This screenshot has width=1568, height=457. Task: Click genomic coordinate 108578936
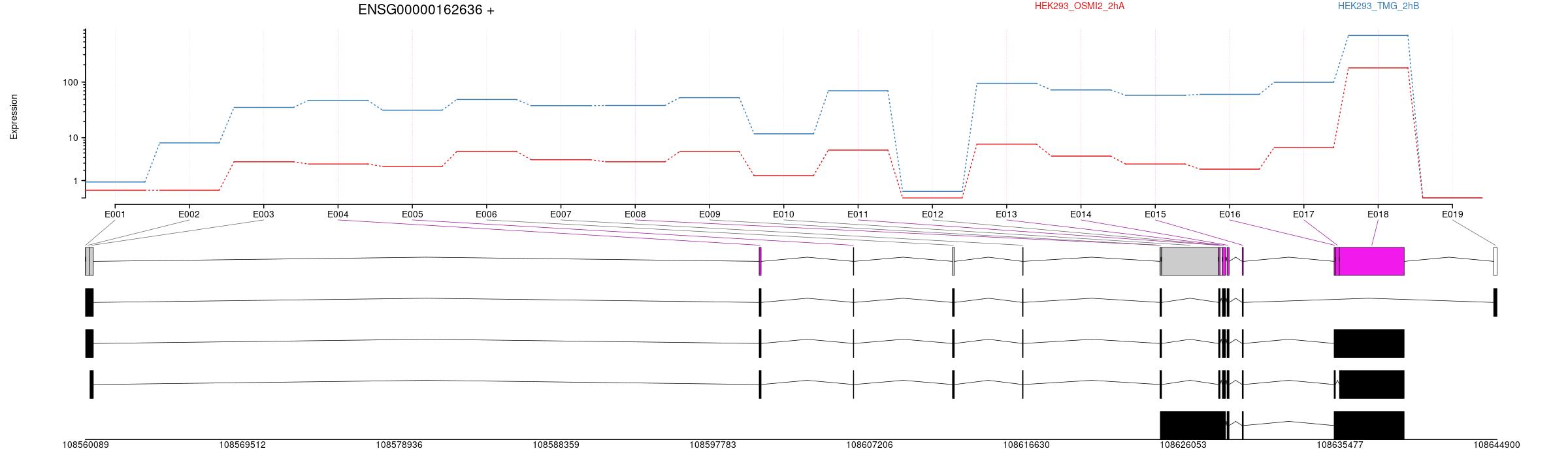(399, 445)
